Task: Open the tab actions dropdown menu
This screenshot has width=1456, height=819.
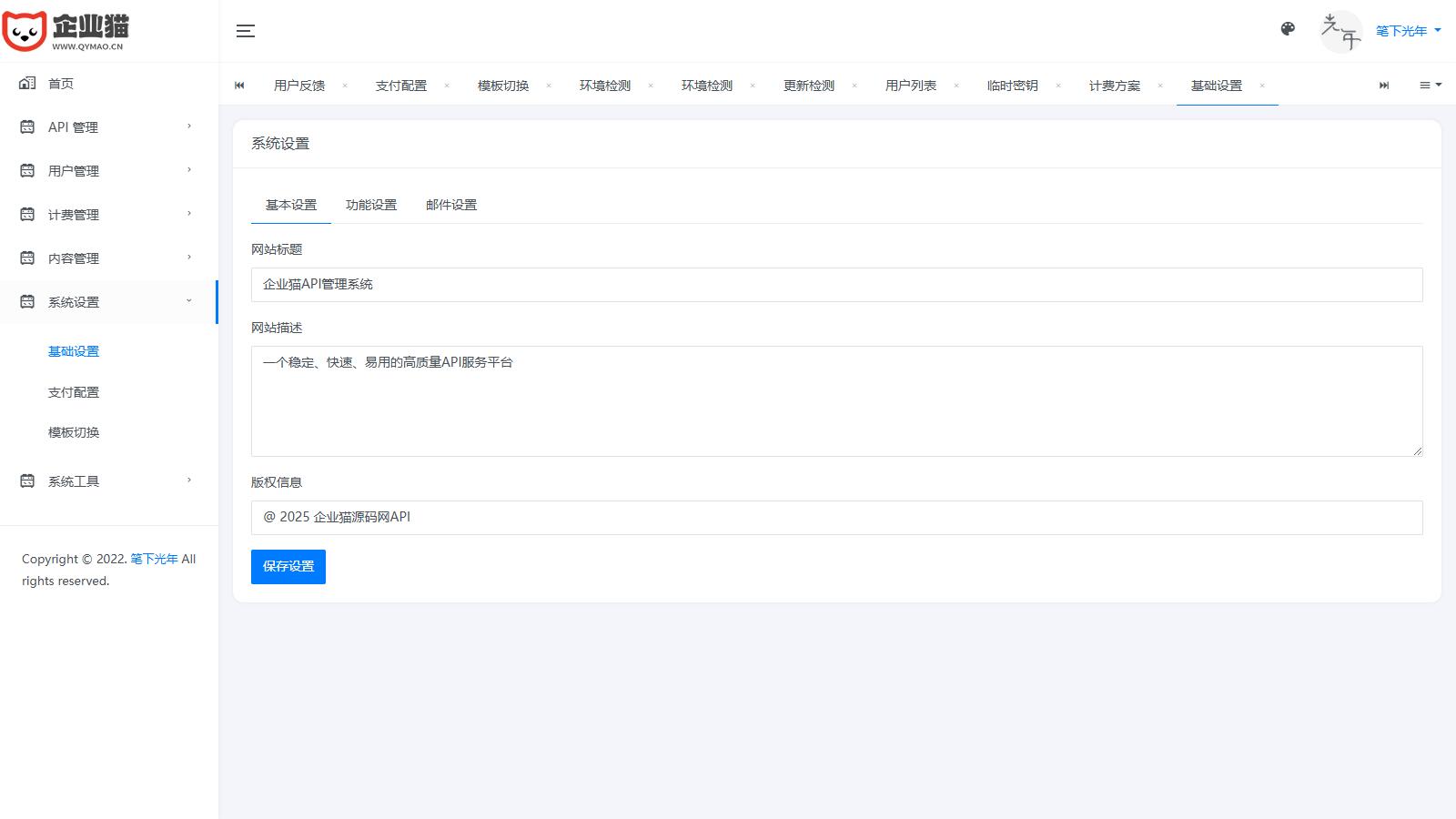Action: click(x=1430, y=86)
